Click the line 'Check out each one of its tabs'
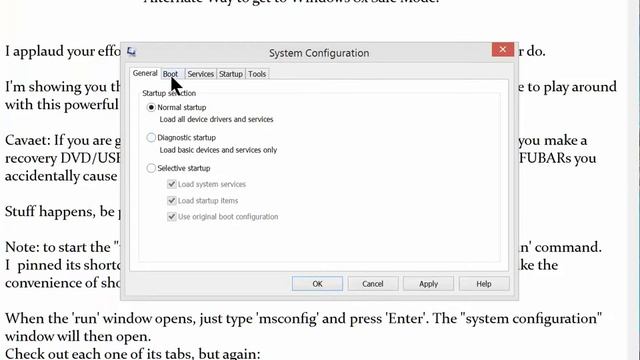Image resolution: width=640 pixels, height=360 pixels. pyautogui.click(x=133, y=353)
